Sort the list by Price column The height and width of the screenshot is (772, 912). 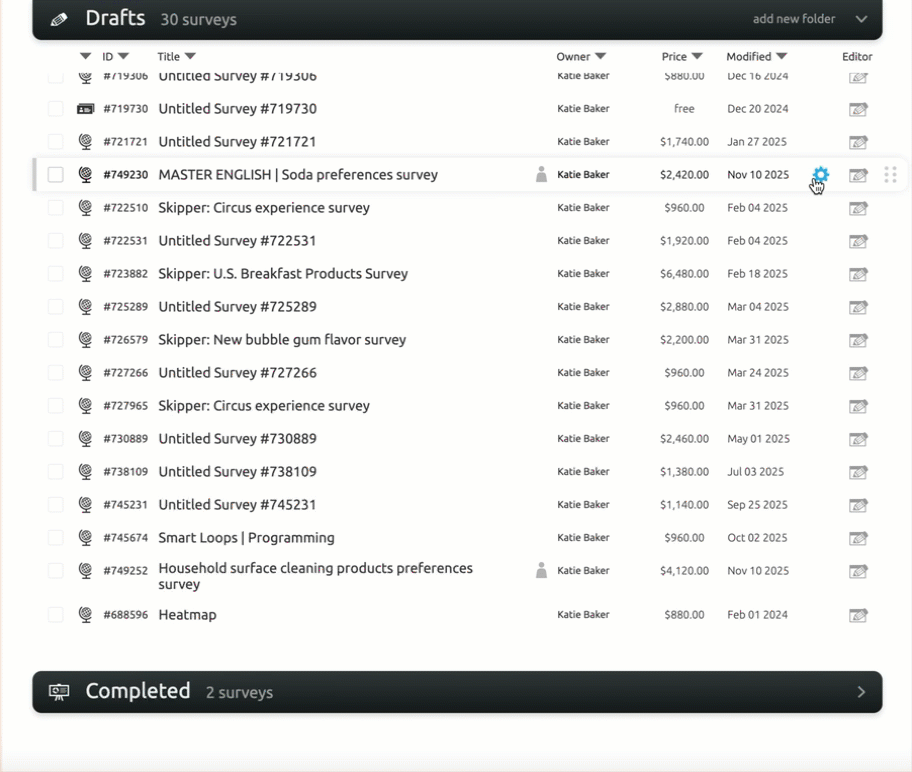click(x=681, y=57)
